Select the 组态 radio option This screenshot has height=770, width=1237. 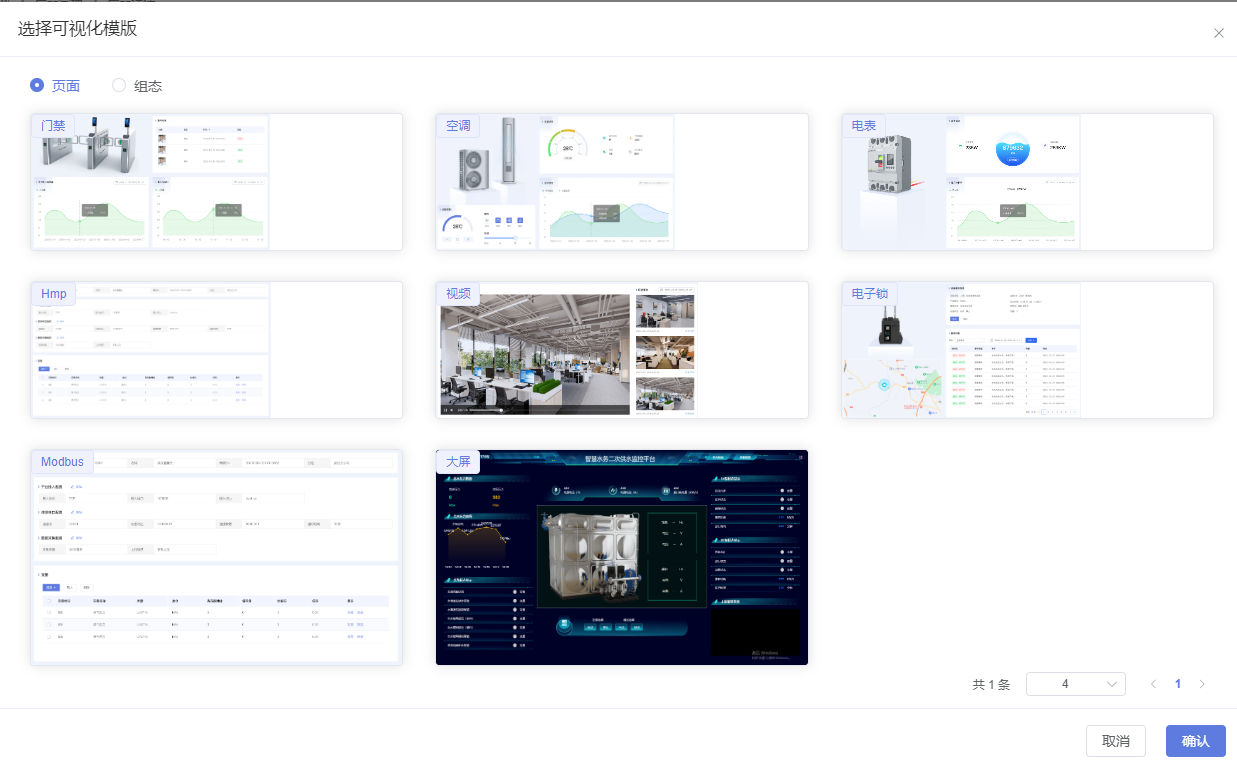pyautogui.click(x=119, y=86)
